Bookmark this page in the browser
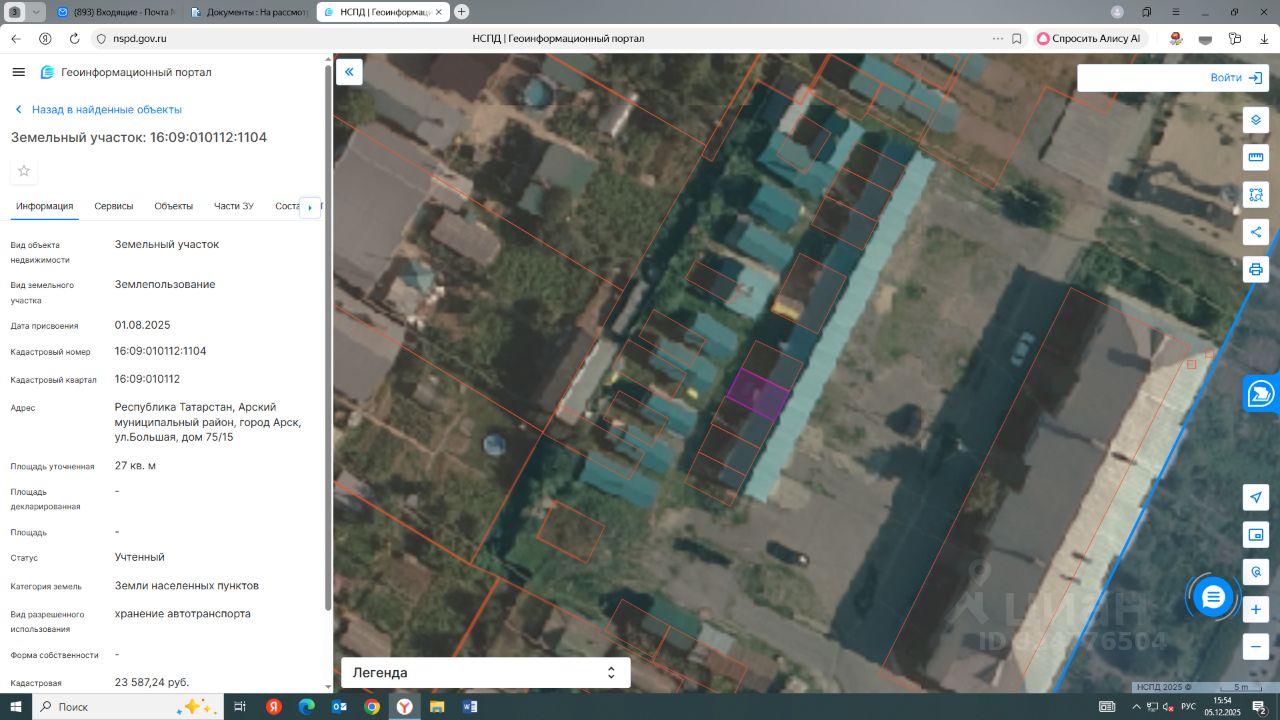This screenshot has height=720, width=1280. 1017,39
